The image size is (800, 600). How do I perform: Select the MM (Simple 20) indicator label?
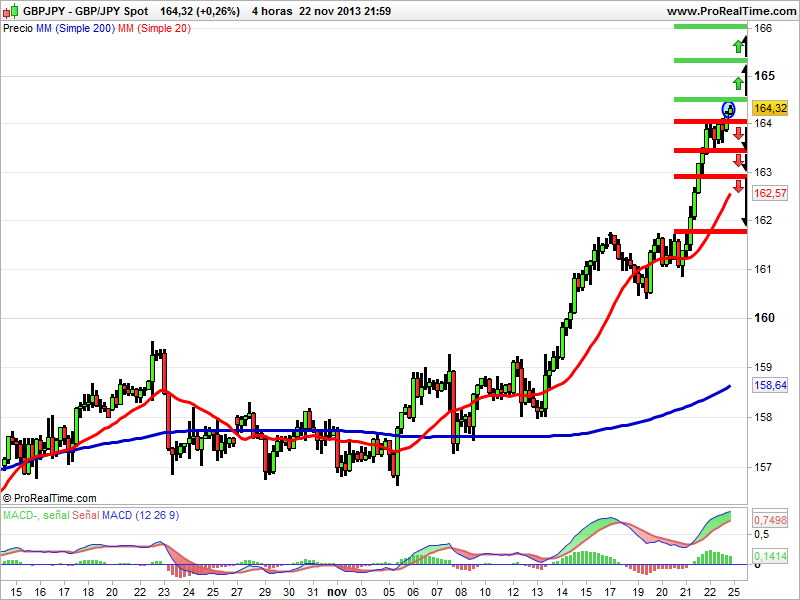(155, 29)
